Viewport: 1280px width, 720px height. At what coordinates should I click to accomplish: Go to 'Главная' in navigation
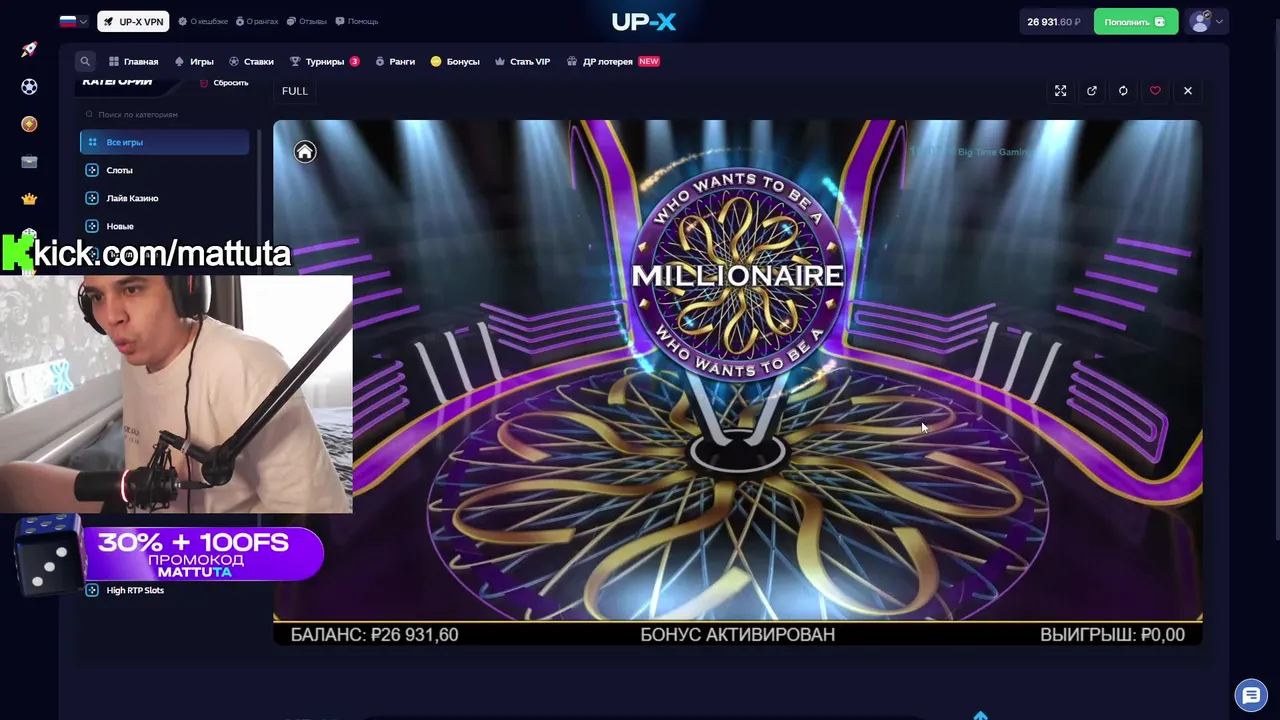pos(134,61)
